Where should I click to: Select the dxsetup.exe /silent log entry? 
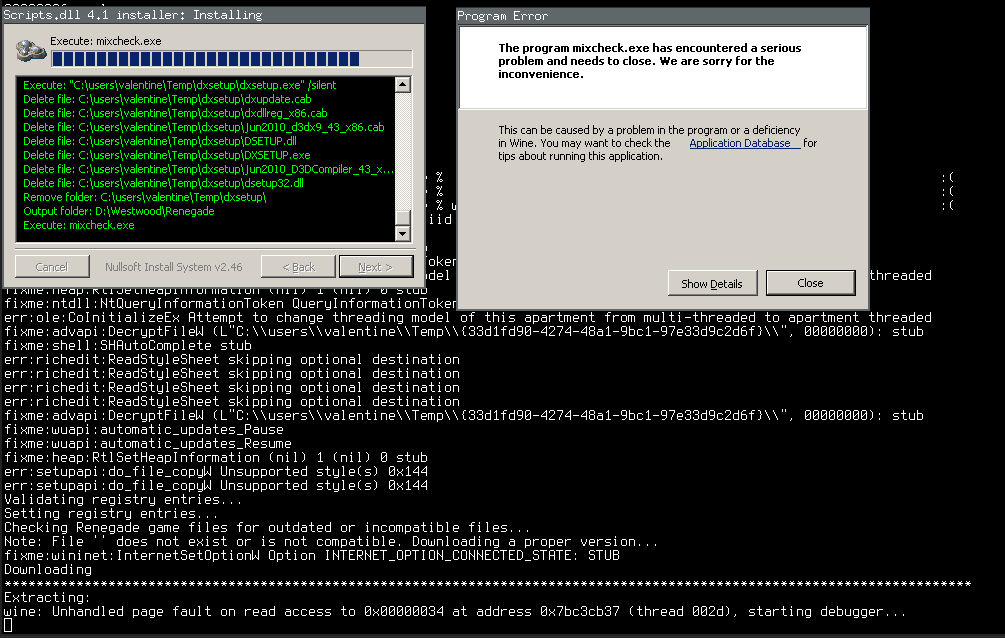[180, 86]
